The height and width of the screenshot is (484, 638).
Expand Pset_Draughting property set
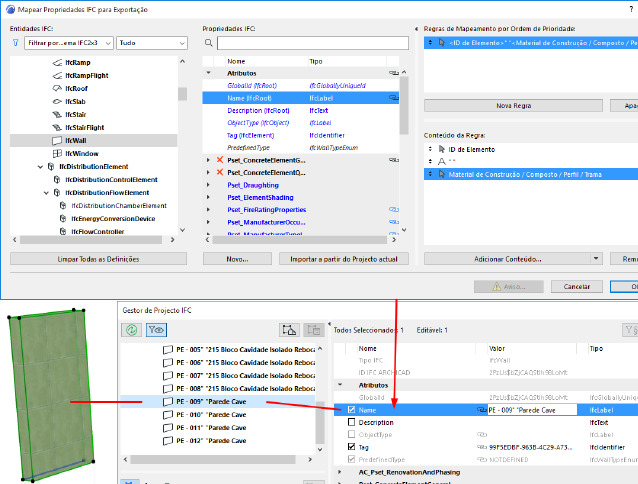pyautogui.click(x=208, y=185)
